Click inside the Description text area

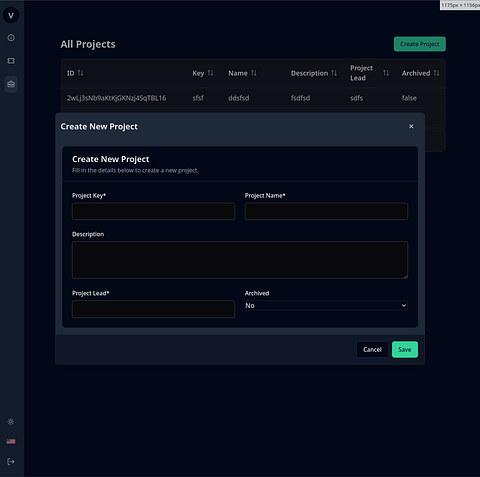(x=240, y=260)
